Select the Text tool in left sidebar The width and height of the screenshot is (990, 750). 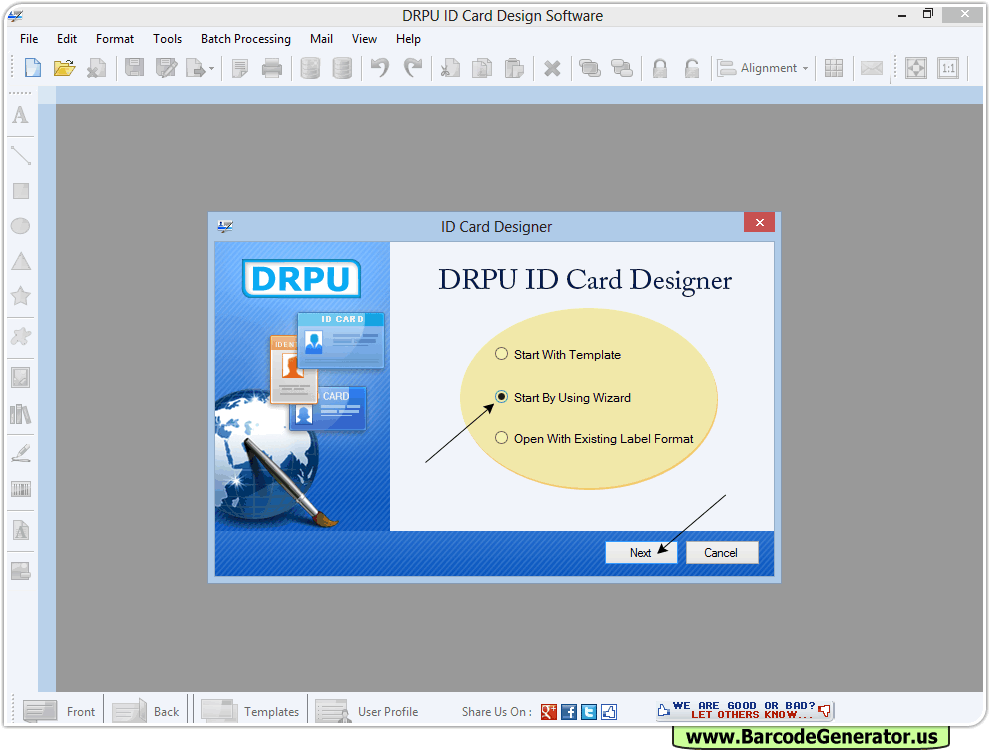pos(21,116)
